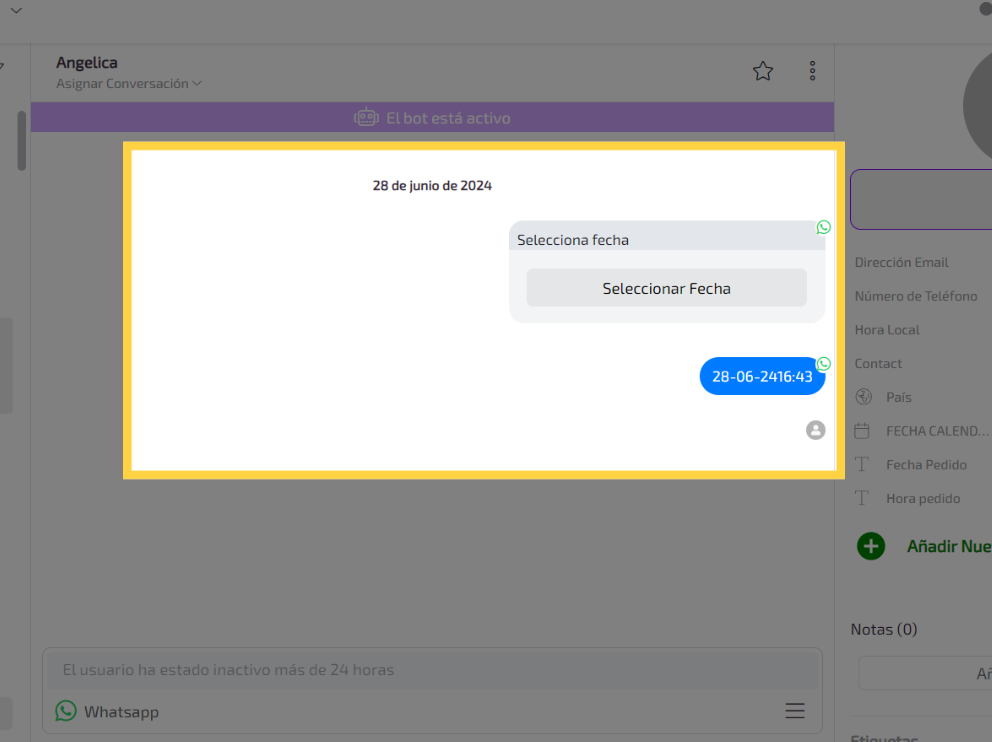Open the Hora pedido field
This screenshot has height=742, width=992.
click(x=922, y=498)
